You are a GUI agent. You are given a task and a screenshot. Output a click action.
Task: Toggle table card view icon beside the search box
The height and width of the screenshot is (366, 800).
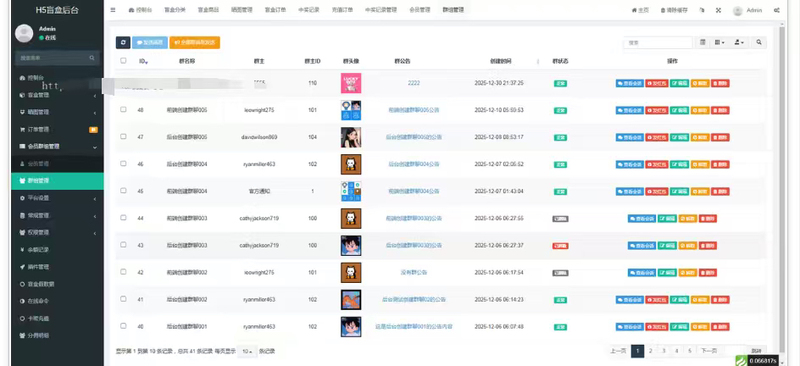click(703, 42)
